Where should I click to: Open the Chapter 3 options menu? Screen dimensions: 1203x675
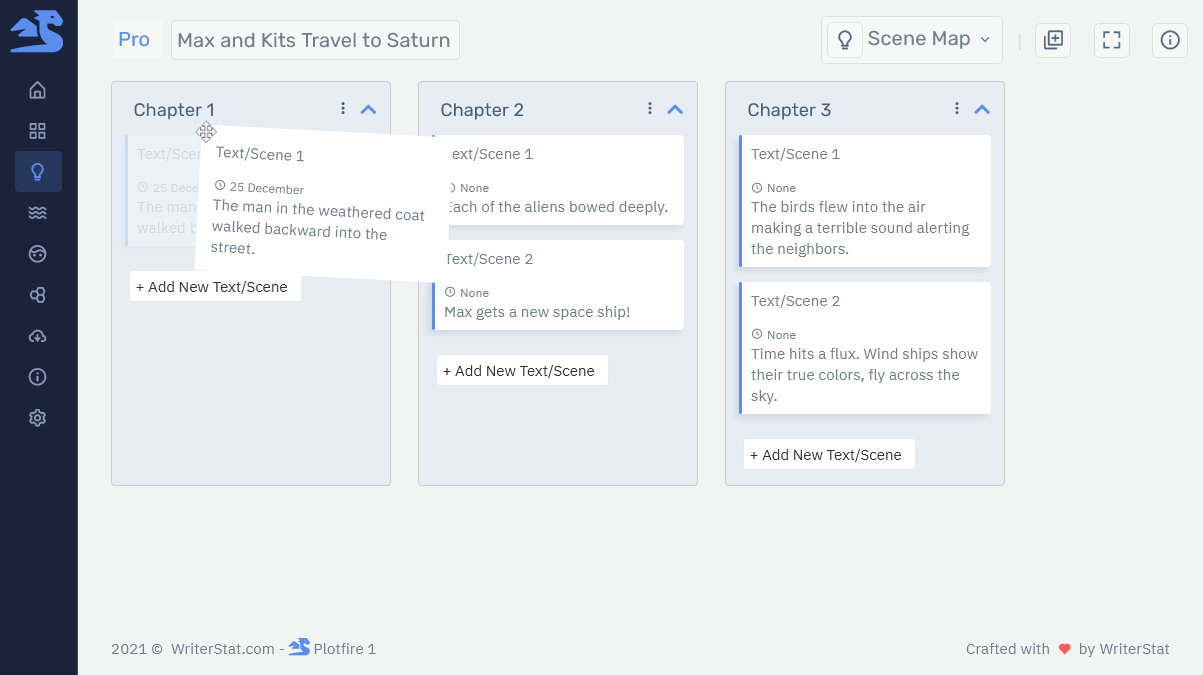coord(956,107)
